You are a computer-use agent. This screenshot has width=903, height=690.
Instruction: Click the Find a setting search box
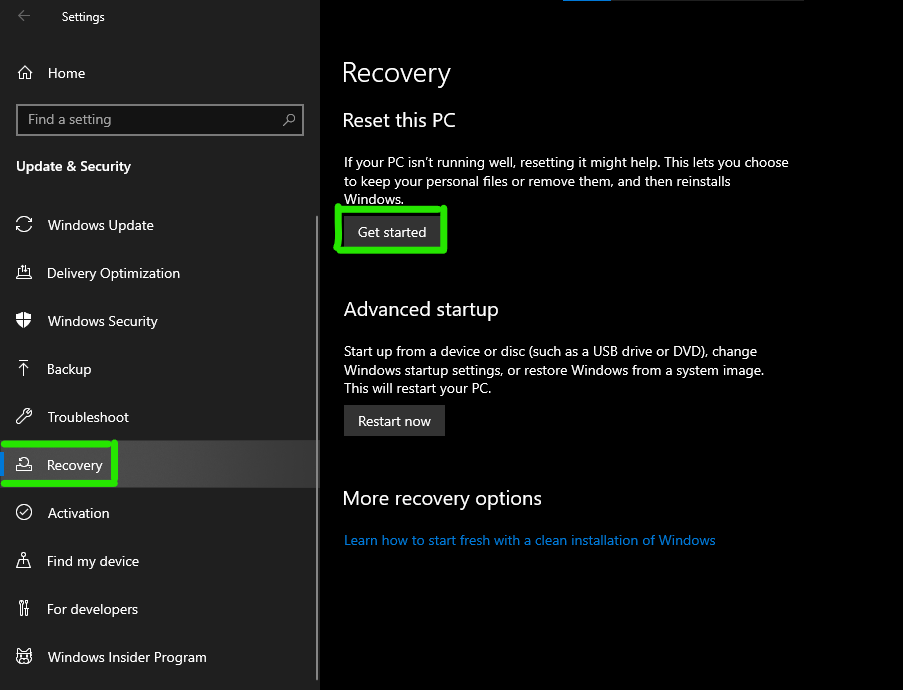point(160,120)
